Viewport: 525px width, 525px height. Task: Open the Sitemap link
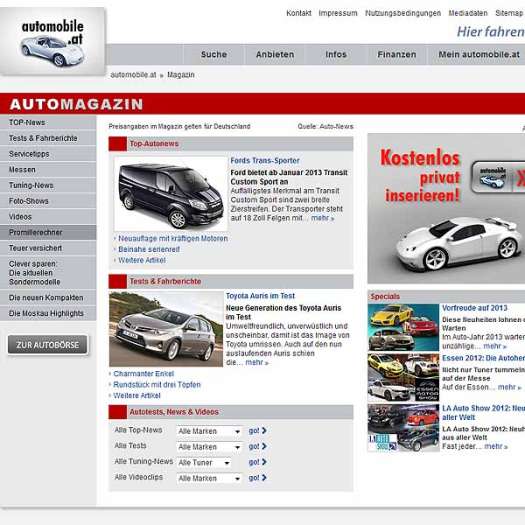pos(509,13)
